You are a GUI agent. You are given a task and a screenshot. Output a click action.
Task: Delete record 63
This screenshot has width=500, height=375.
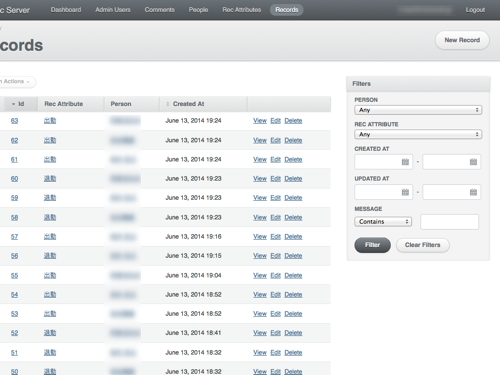tap(293, 121)
